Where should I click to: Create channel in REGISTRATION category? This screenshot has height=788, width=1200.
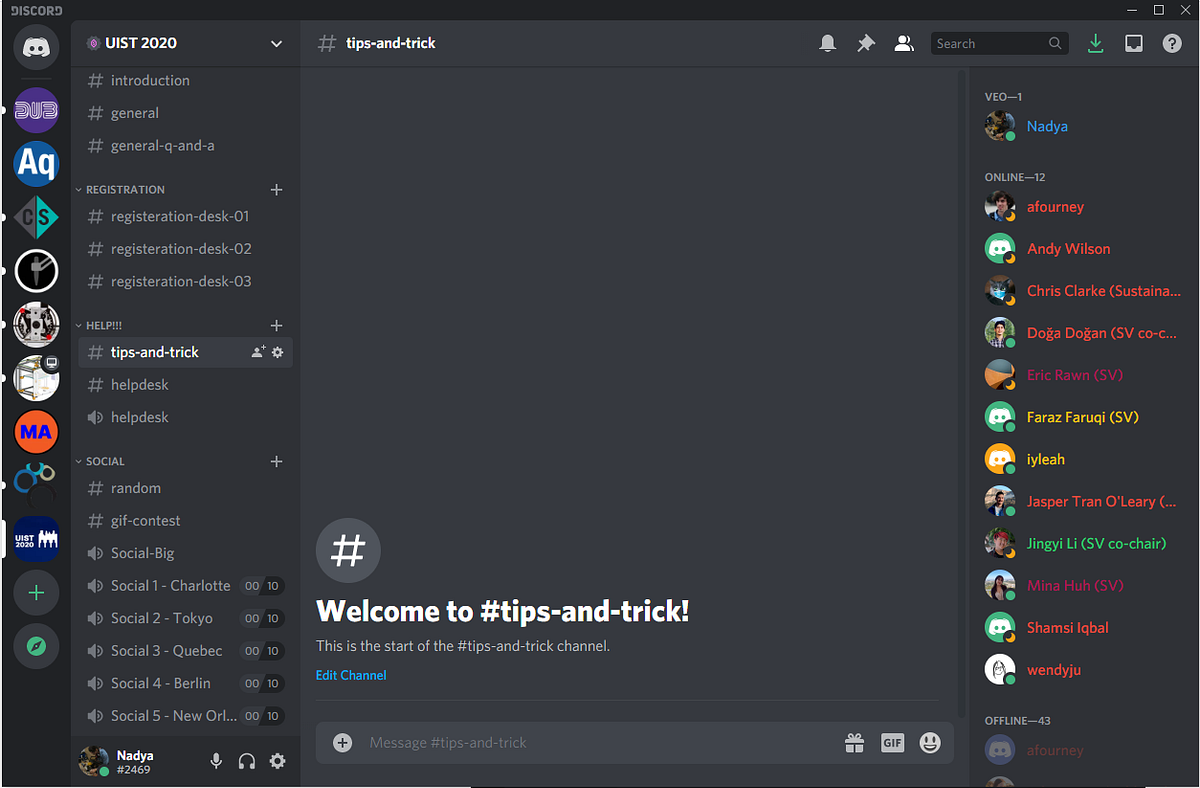coord(277,189)
